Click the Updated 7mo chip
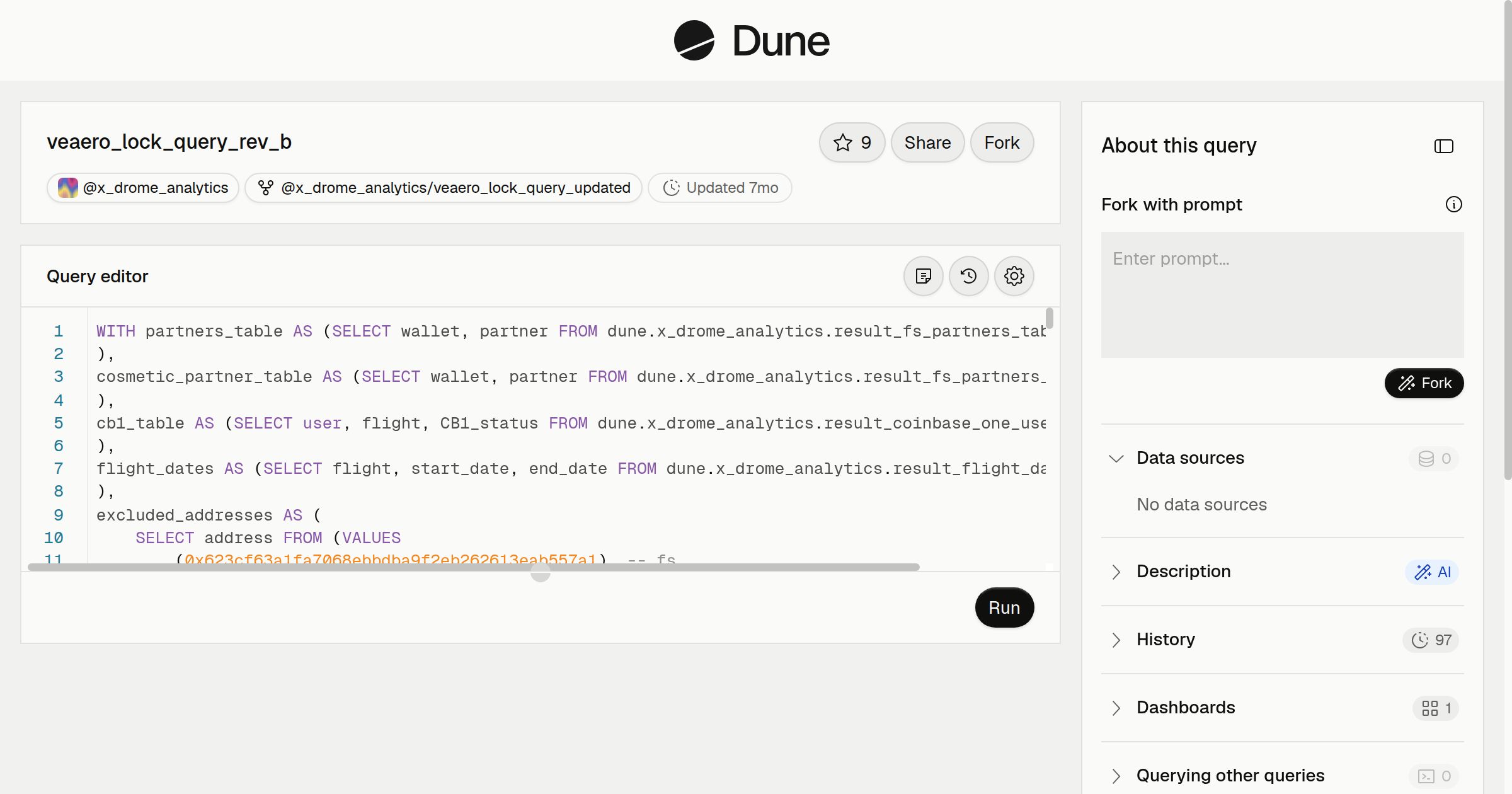 click(x=720, y=188)
